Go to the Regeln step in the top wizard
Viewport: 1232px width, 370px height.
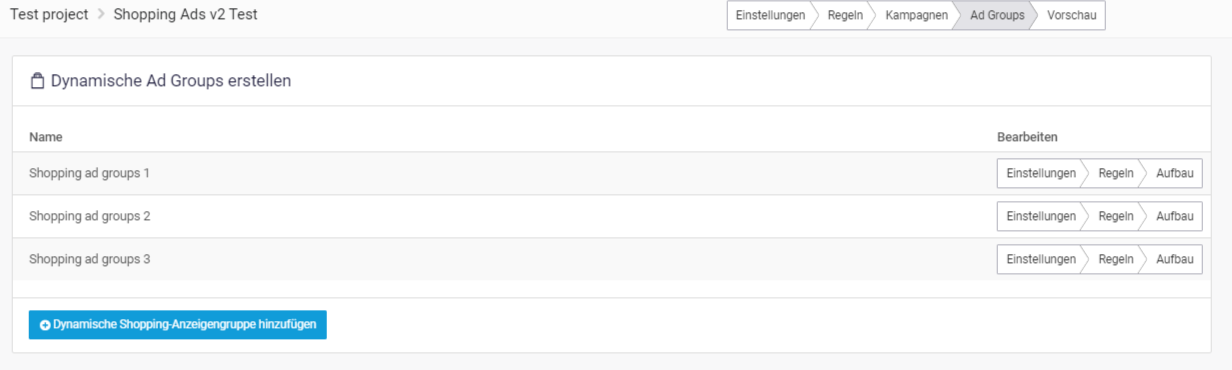(x=845, y=15)
